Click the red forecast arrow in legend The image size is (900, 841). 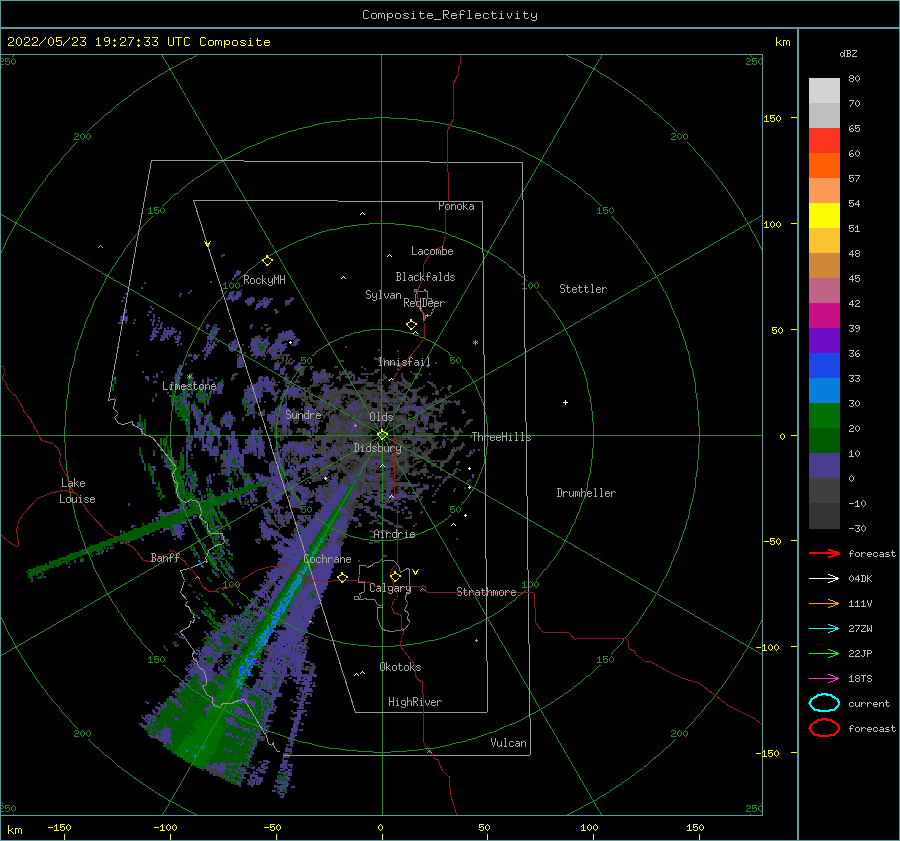[x=824, y=553]
